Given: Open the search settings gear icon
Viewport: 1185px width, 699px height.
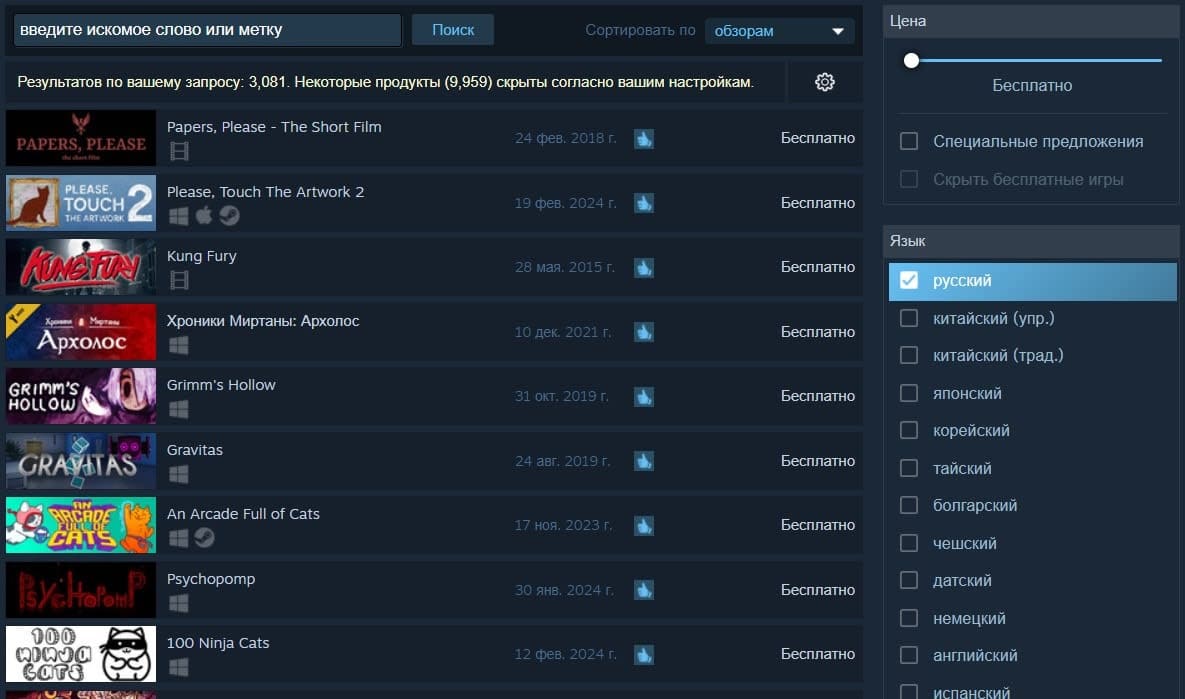Looking at the screenshot, I should 825,82.
